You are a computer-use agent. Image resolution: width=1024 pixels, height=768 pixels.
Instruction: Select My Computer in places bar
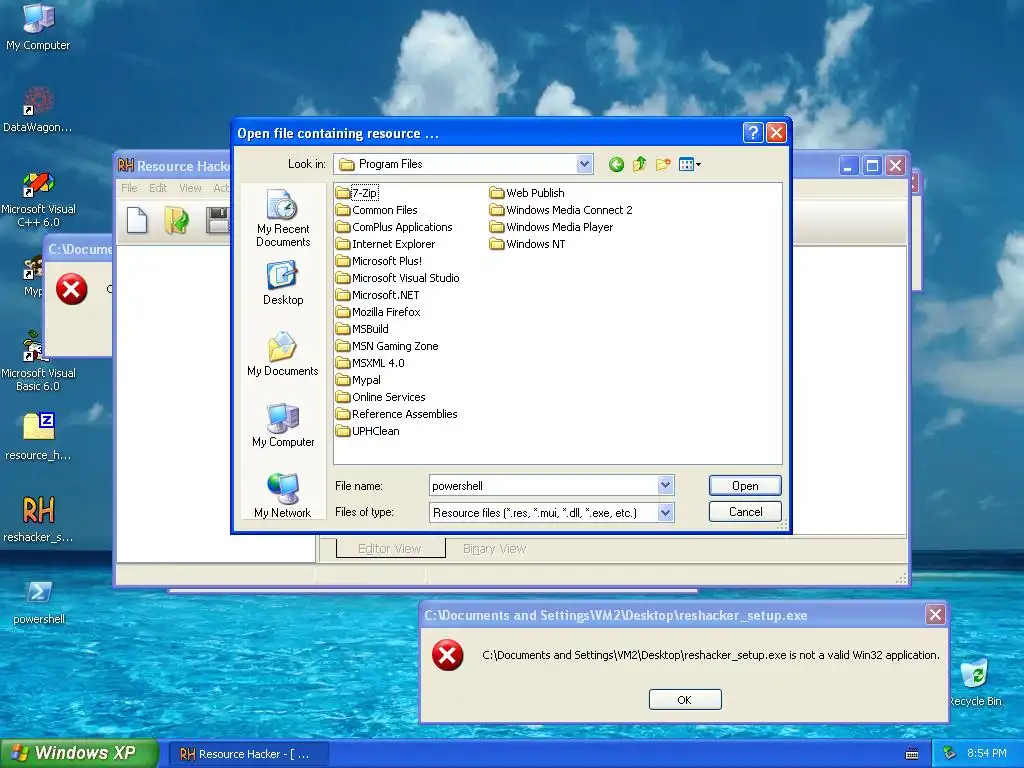283,425
